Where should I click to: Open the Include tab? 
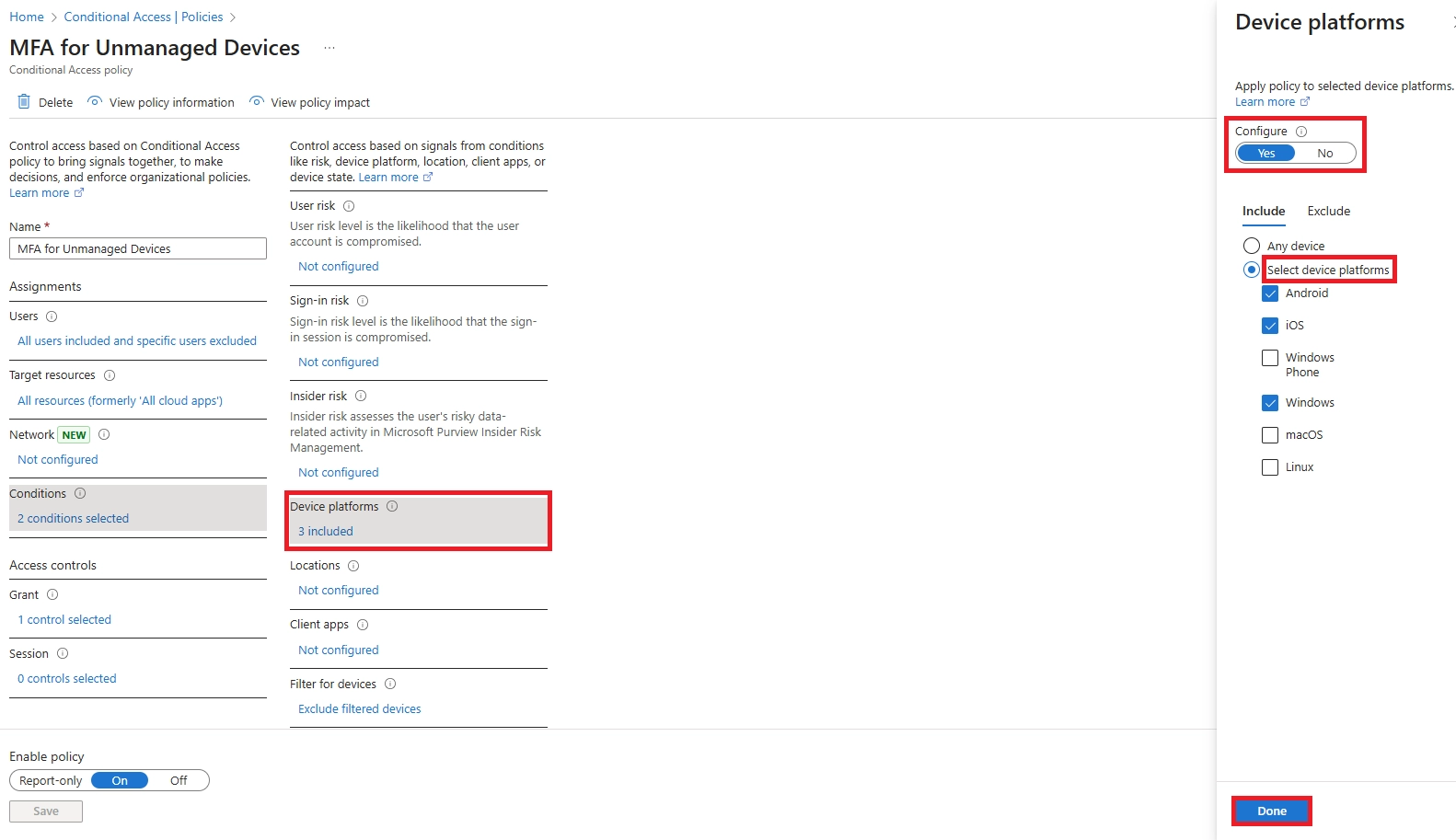click(1263, 211)
